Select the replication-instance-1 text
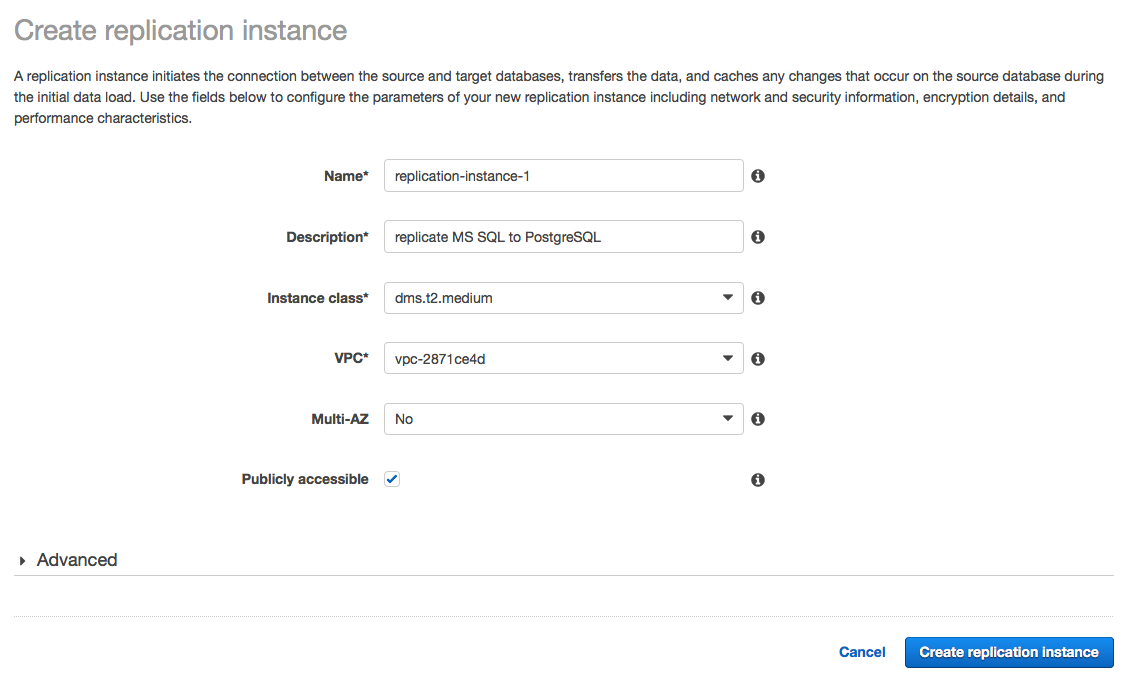The height and width of the screenshot is (683, 1148). click(x=462, y=175)
